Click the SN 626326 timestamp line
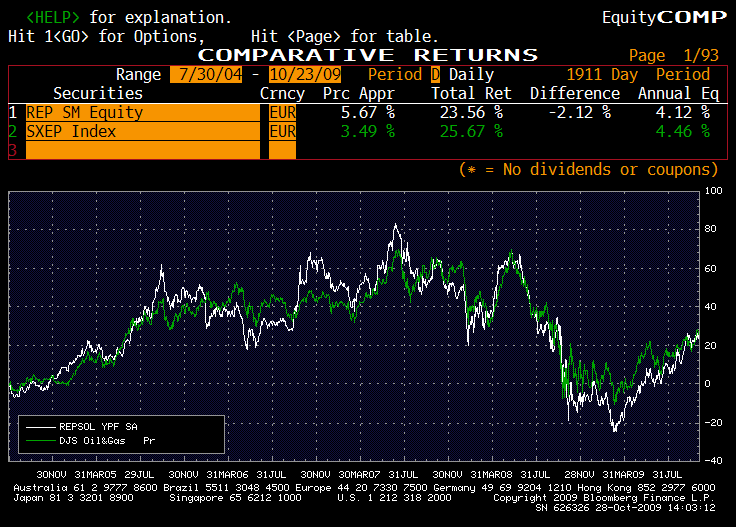 (625, 508)
